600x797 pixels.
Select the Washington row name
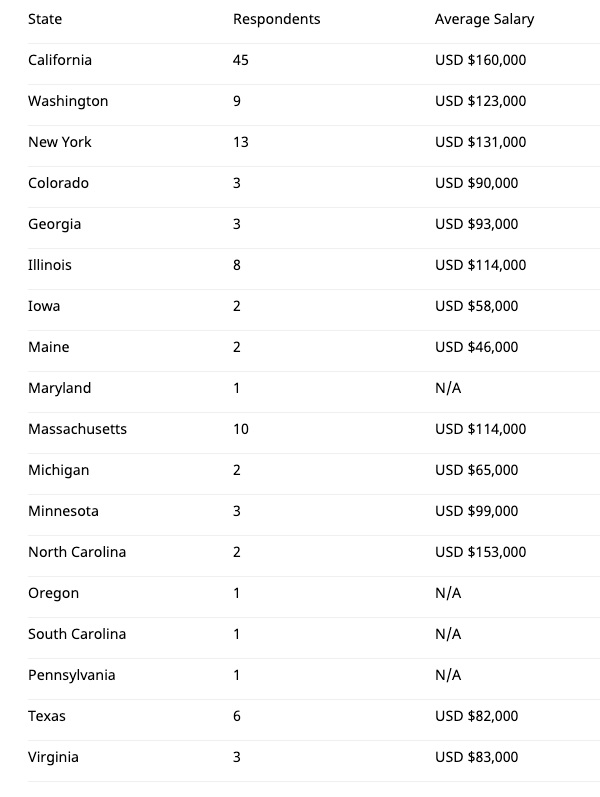coord(68,101)
